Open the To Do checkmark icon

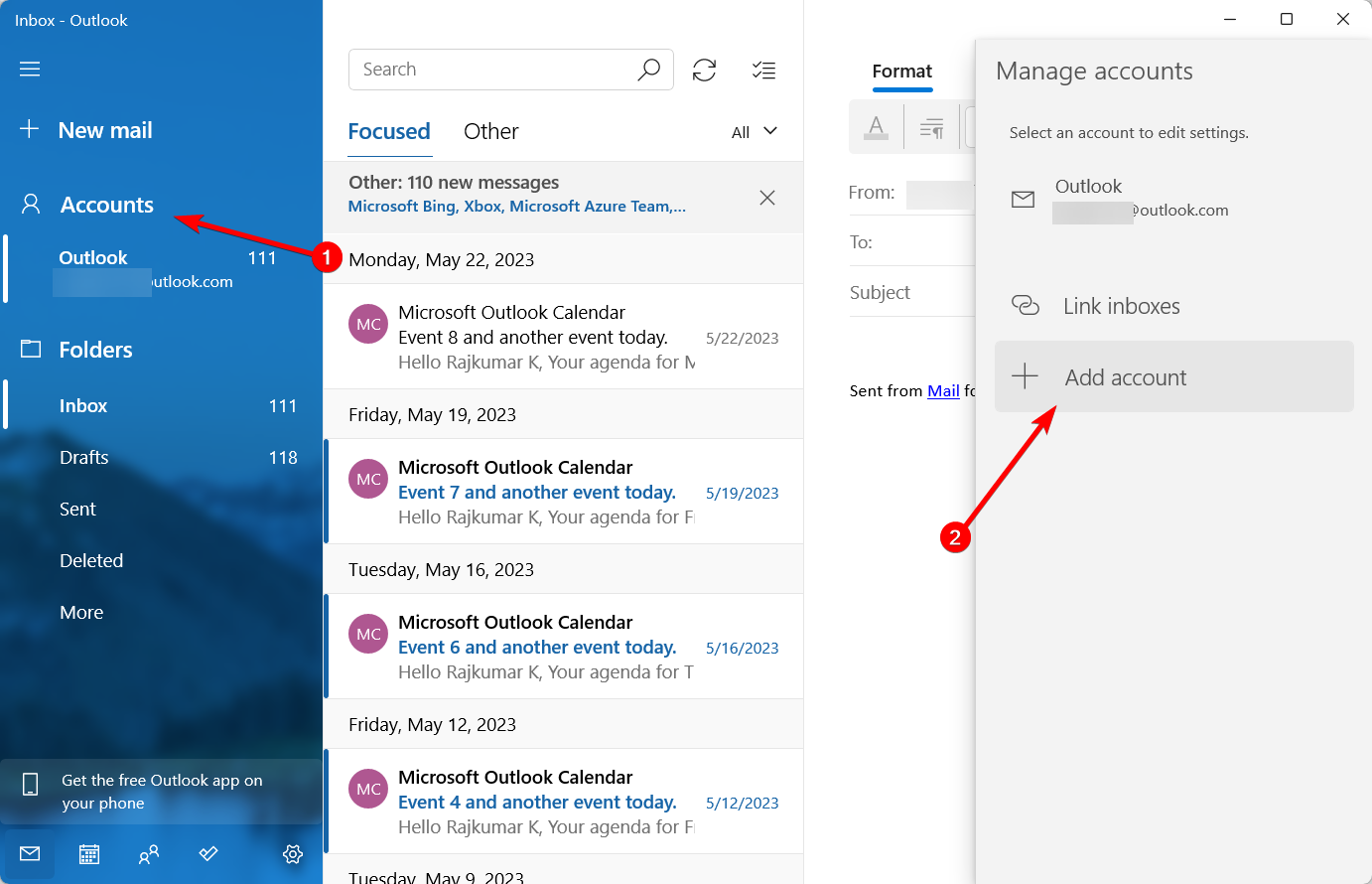(x=208, y=854)
